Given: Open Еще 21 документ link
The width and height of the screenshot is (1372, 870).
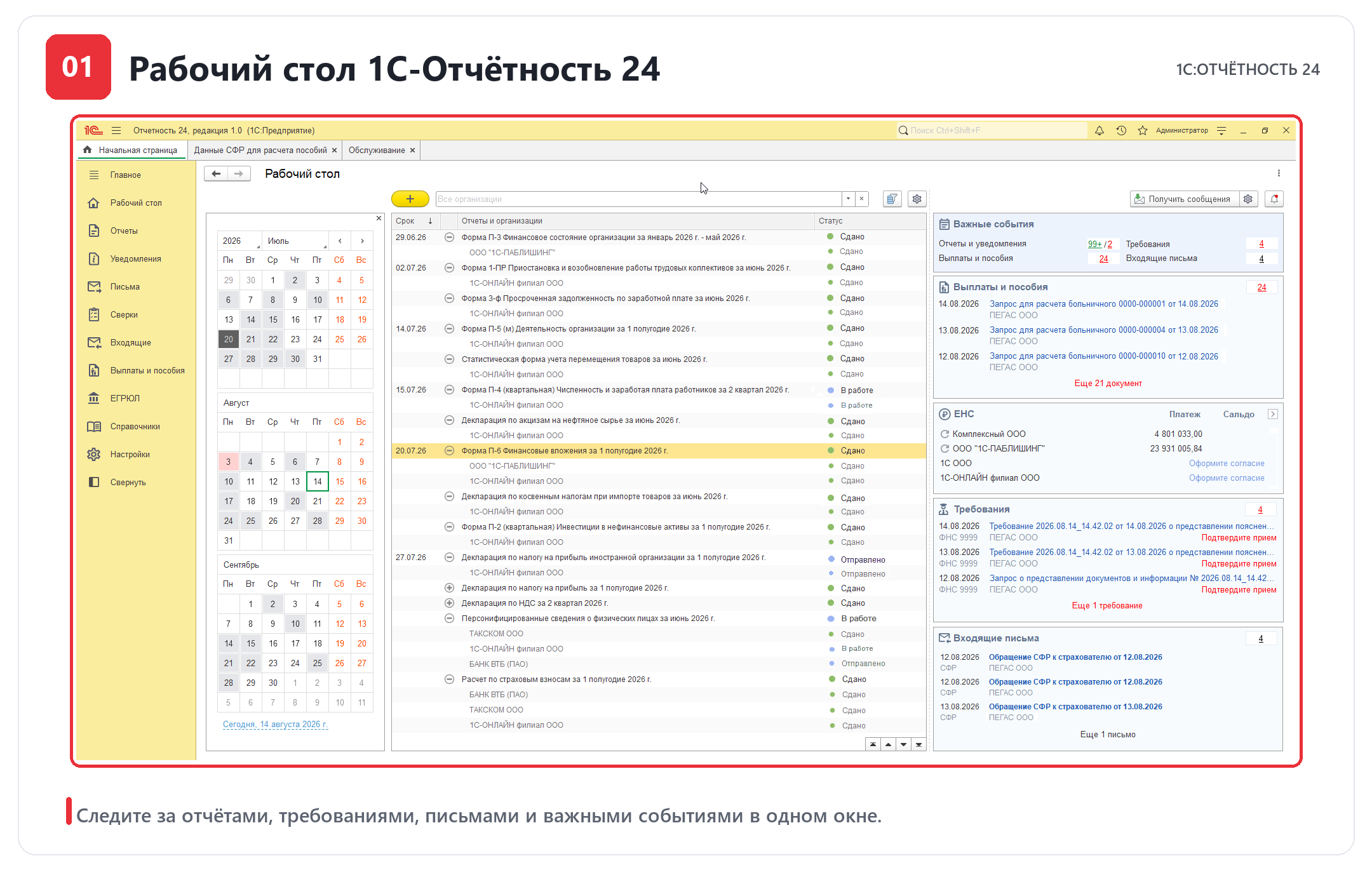Looking at the screenshot, I should (x=1108, y=383).
